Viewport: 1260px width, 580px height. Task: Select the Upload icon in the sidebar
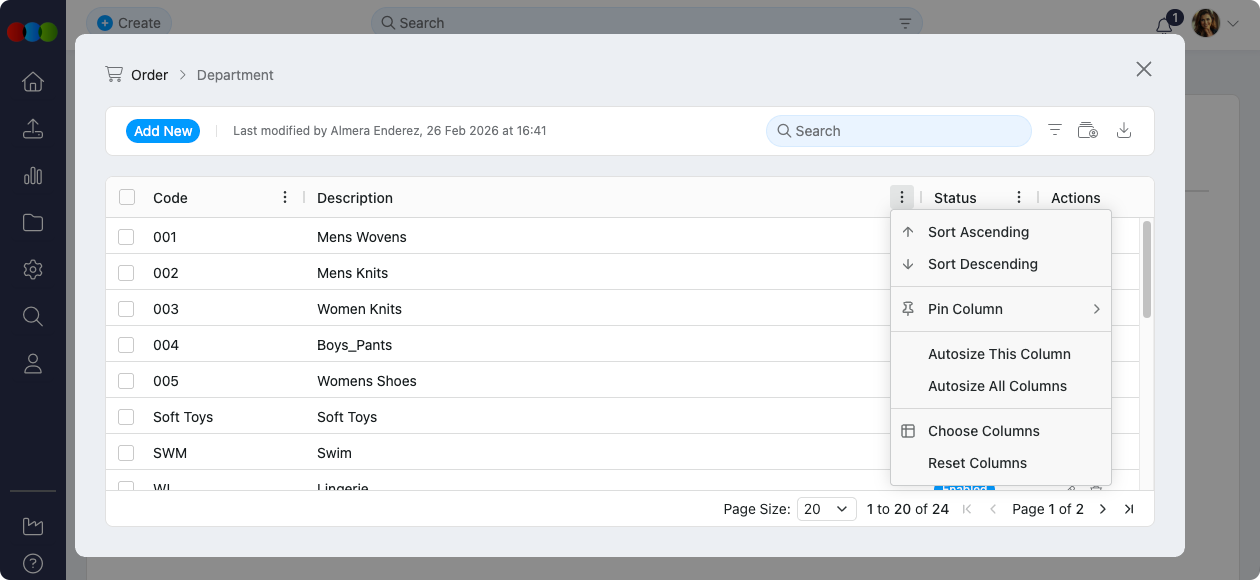pos(33,128)
